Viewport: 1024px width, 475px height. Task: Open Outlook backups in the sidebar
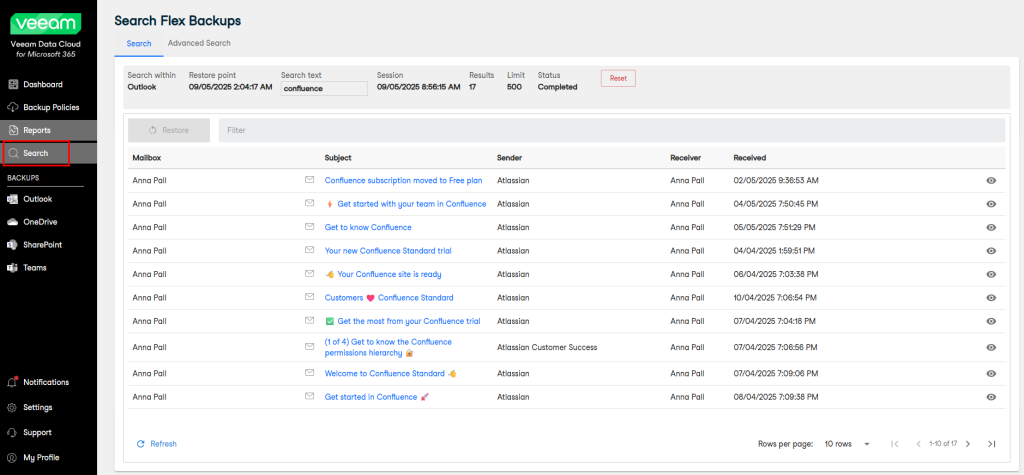coord(37,199)
